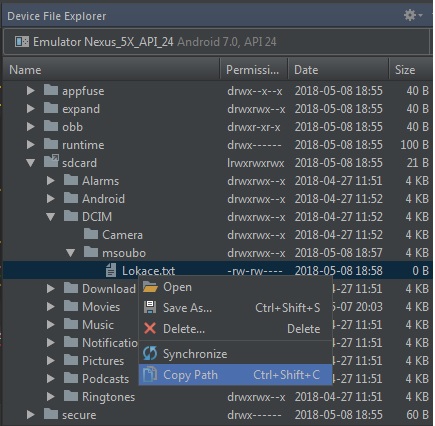Click the Lokace.txt date 2018-05-08 18:58
Image resolution: width=435 pixels, height=426 pixels.
pos(338,271)
